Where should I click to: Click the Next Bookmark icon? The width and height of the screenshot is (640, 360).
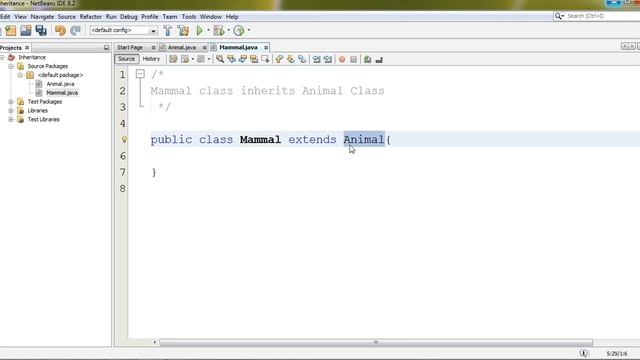click(291, 60)
